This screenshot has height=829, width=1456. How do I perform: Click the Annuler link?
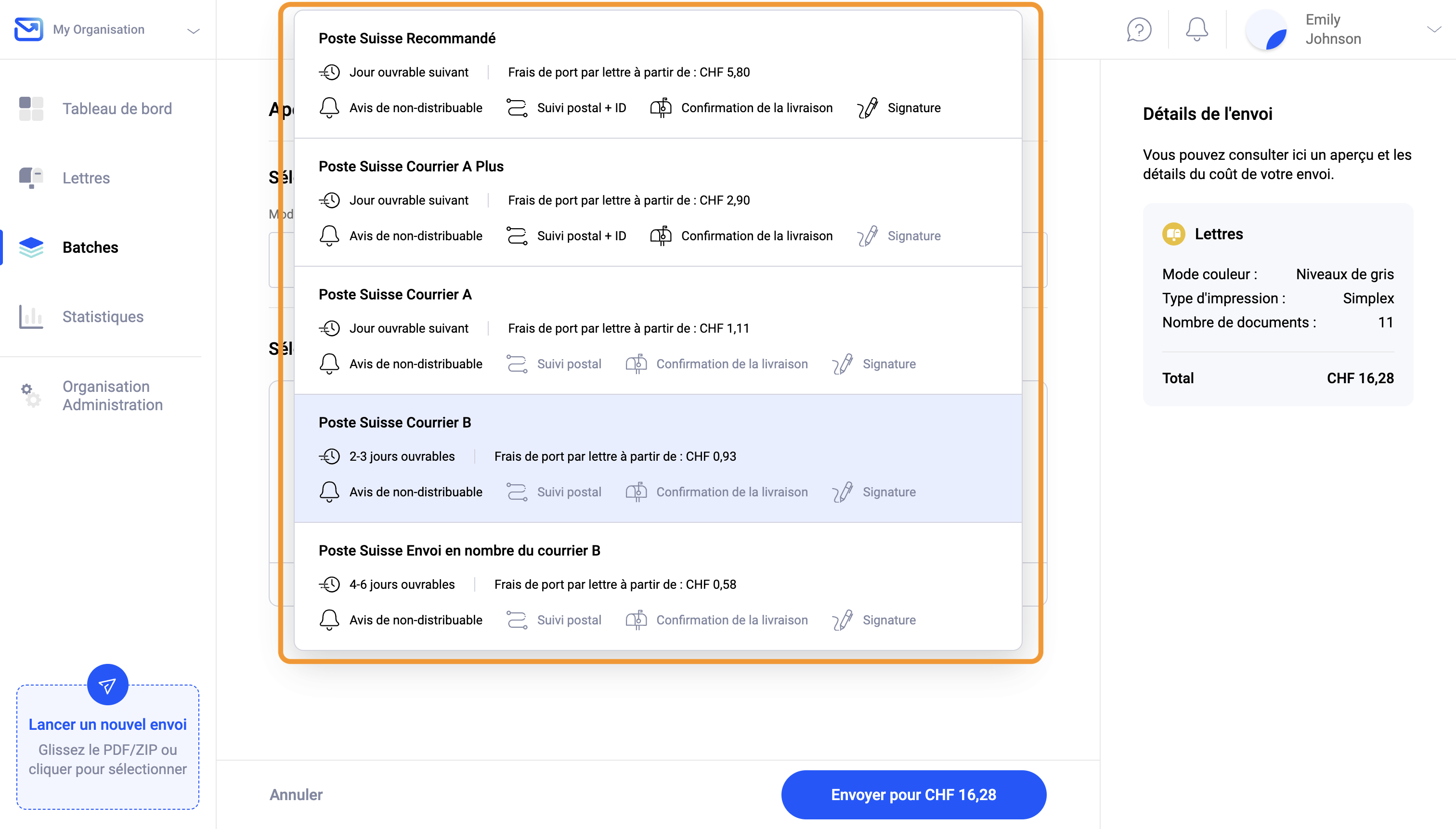coord(296,795)
